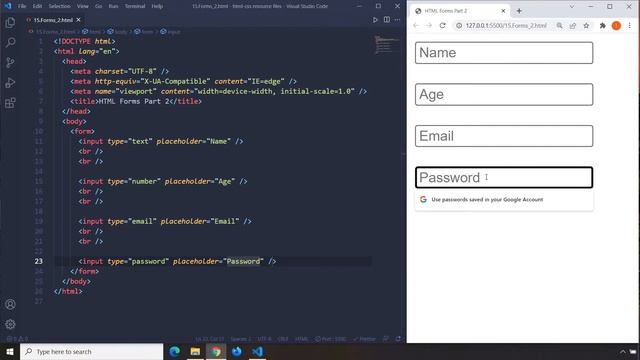Open File Explorer from the taskbar
This screenshot has width=640, height=360.
pos(195,351)
